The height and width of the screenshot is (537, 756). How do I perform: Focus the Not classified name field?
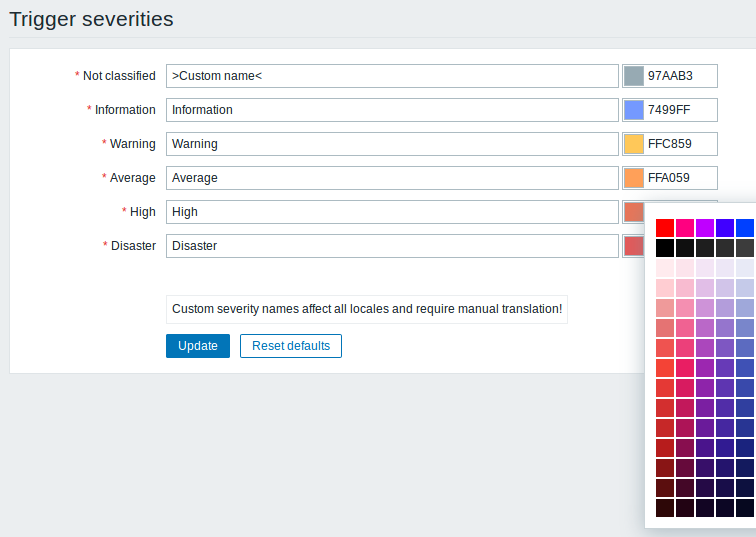point(392,76)
